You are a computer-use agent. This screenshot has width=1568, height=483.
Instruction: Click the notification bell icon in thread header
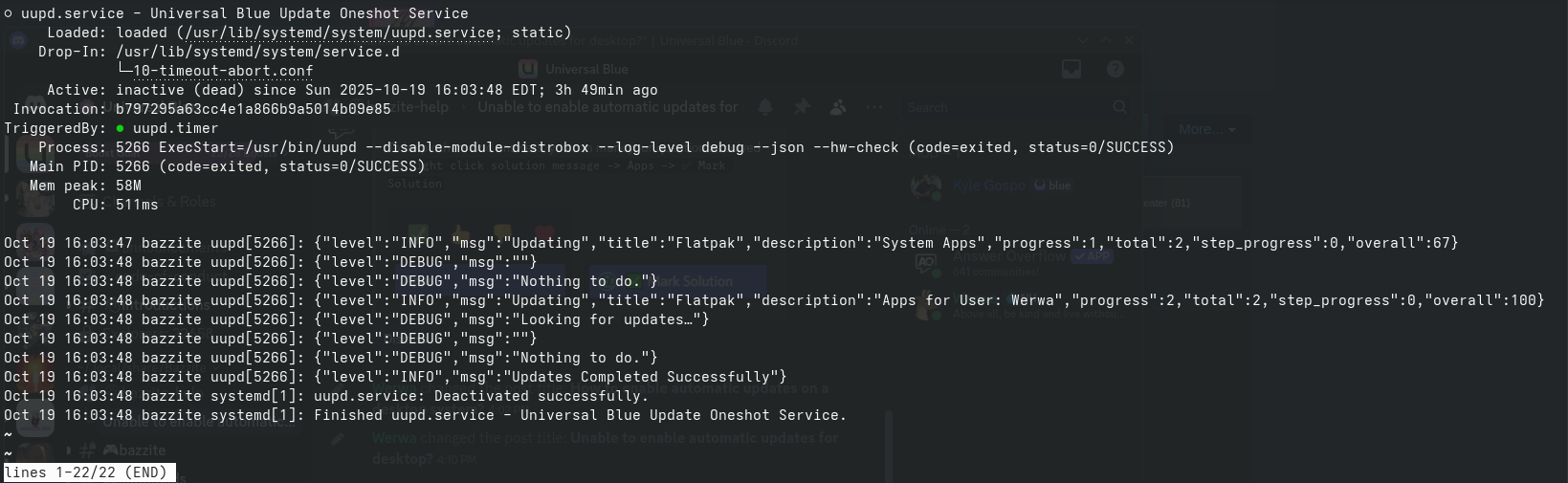coord(765,107)
